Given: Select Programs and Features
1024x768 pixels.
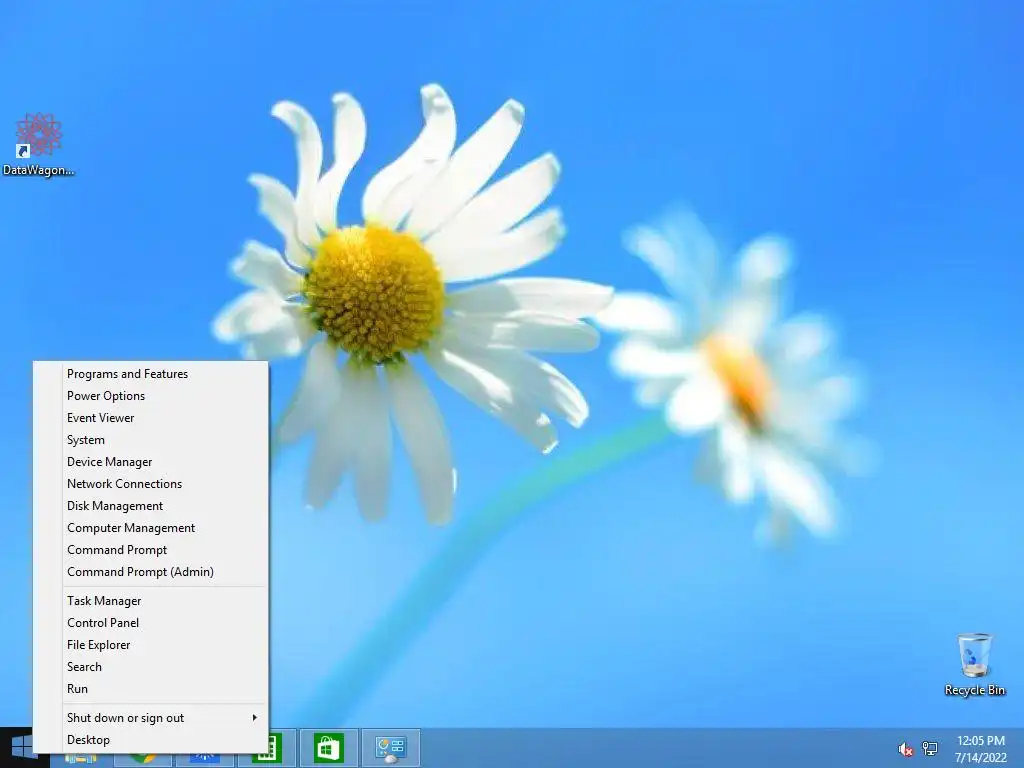Looking at the screenshot, I should pos(150,374).
